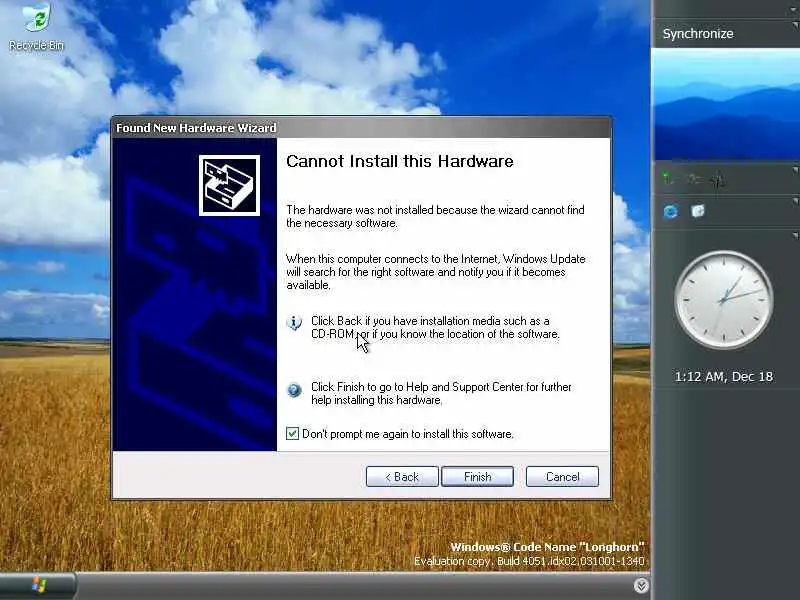Open the quick launch tile menu arrow
Image resolution: width=800 pixels, height=600 pixels.
click(x=796, y=202)
